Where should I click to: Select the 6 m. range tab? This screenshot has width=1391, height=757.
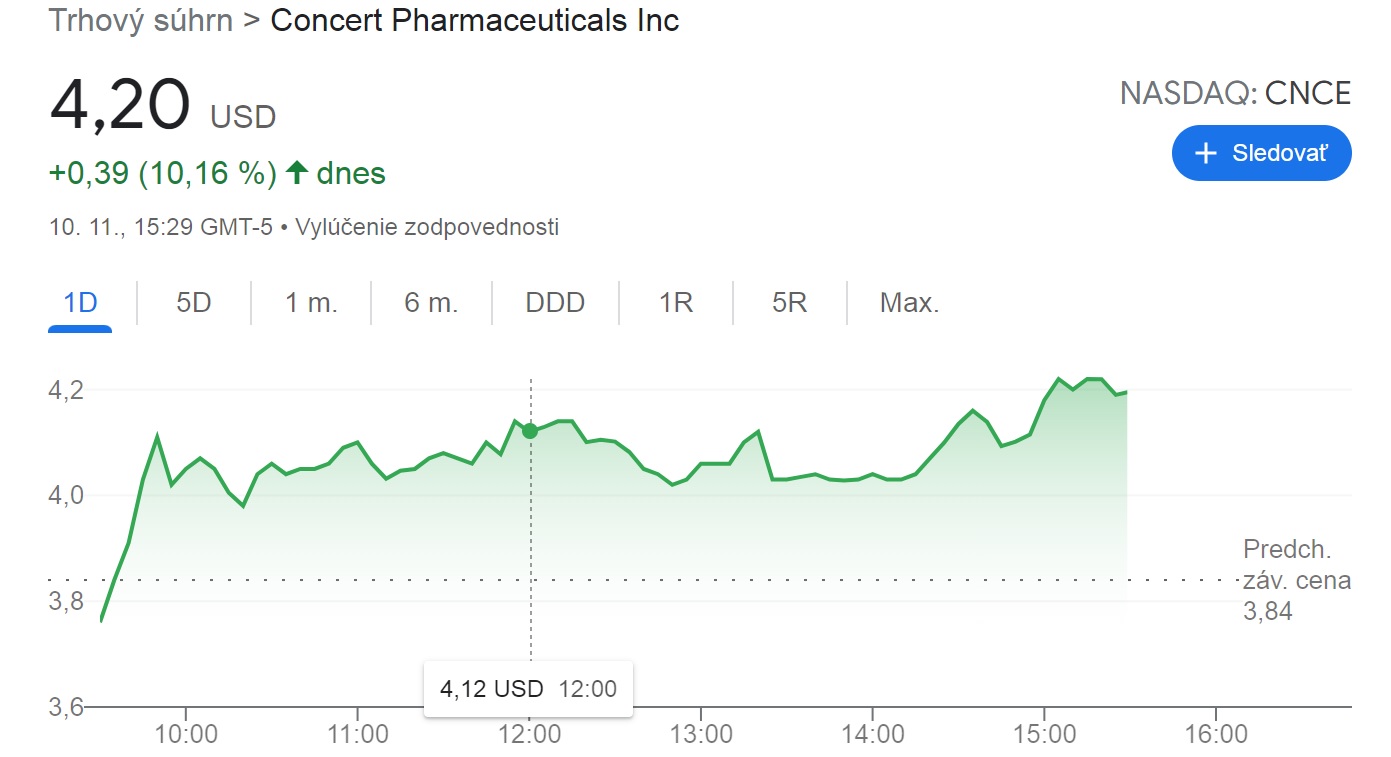point(431,302)
